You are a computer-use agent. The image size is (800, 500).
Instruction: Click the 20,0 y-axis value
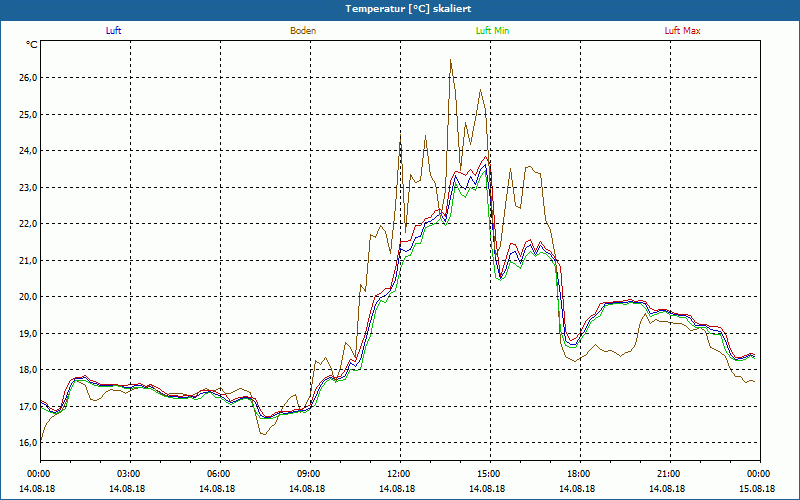(x=29, y=297)
